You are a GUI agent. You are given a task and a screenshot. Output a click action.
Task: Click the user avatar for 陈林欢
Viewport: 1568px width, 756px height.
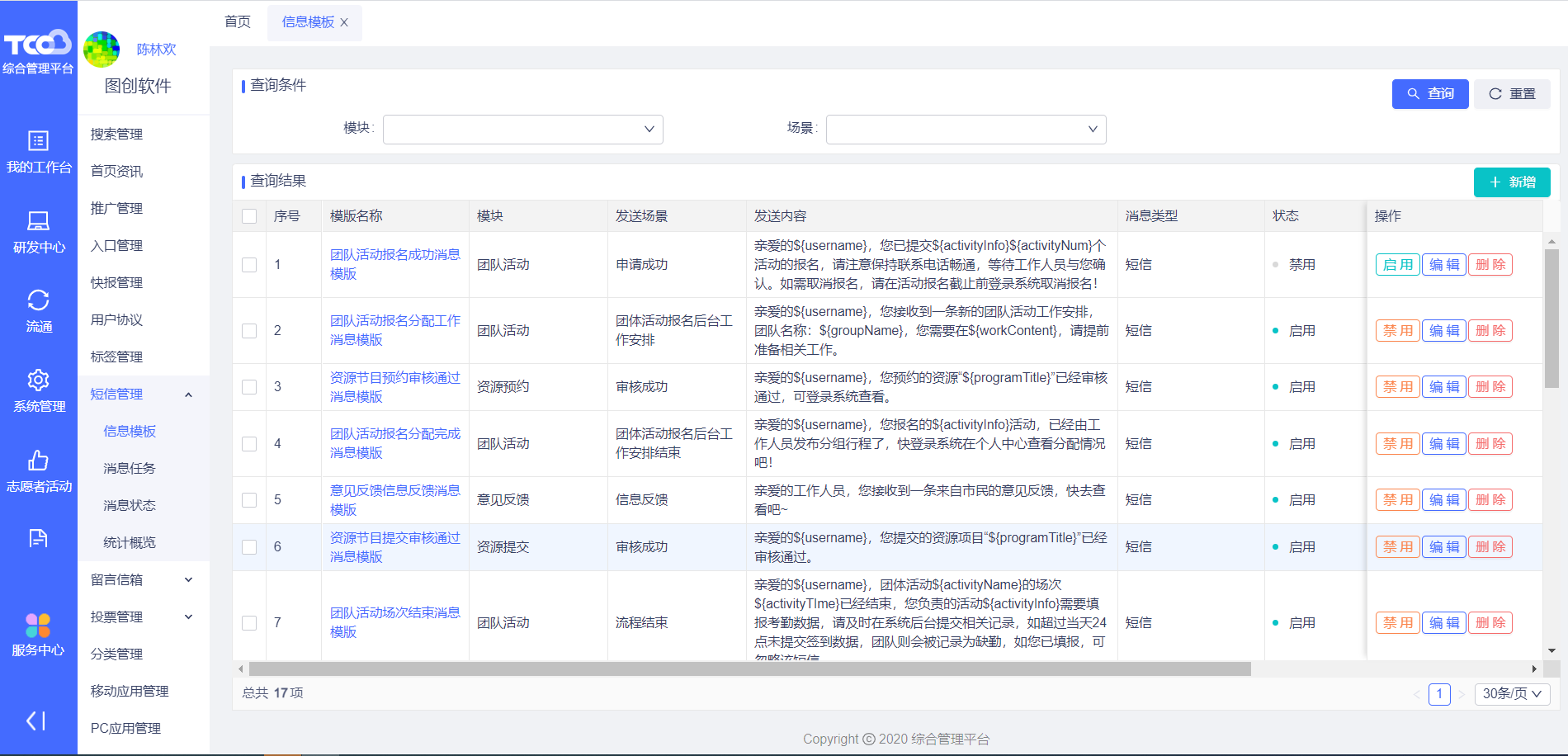[x=102, y=50]
